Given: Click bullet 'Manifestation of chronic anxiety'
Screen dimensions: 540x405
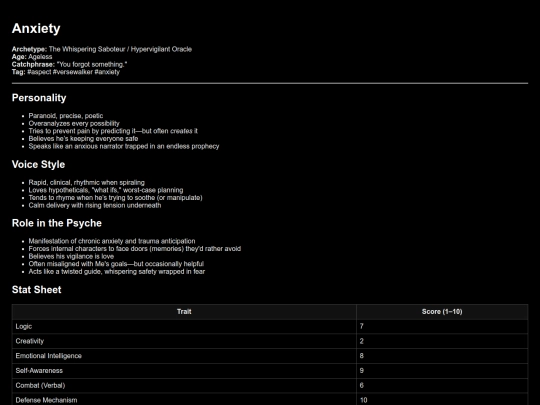Looking at the screenshot, I should coord(112,241).
